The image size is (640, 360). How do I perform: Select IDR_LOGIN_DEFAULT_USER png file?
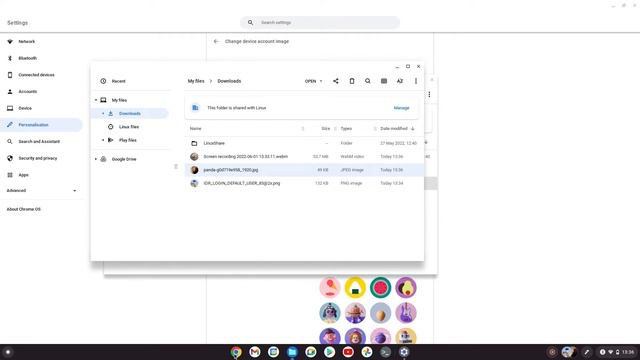(304, 183)
